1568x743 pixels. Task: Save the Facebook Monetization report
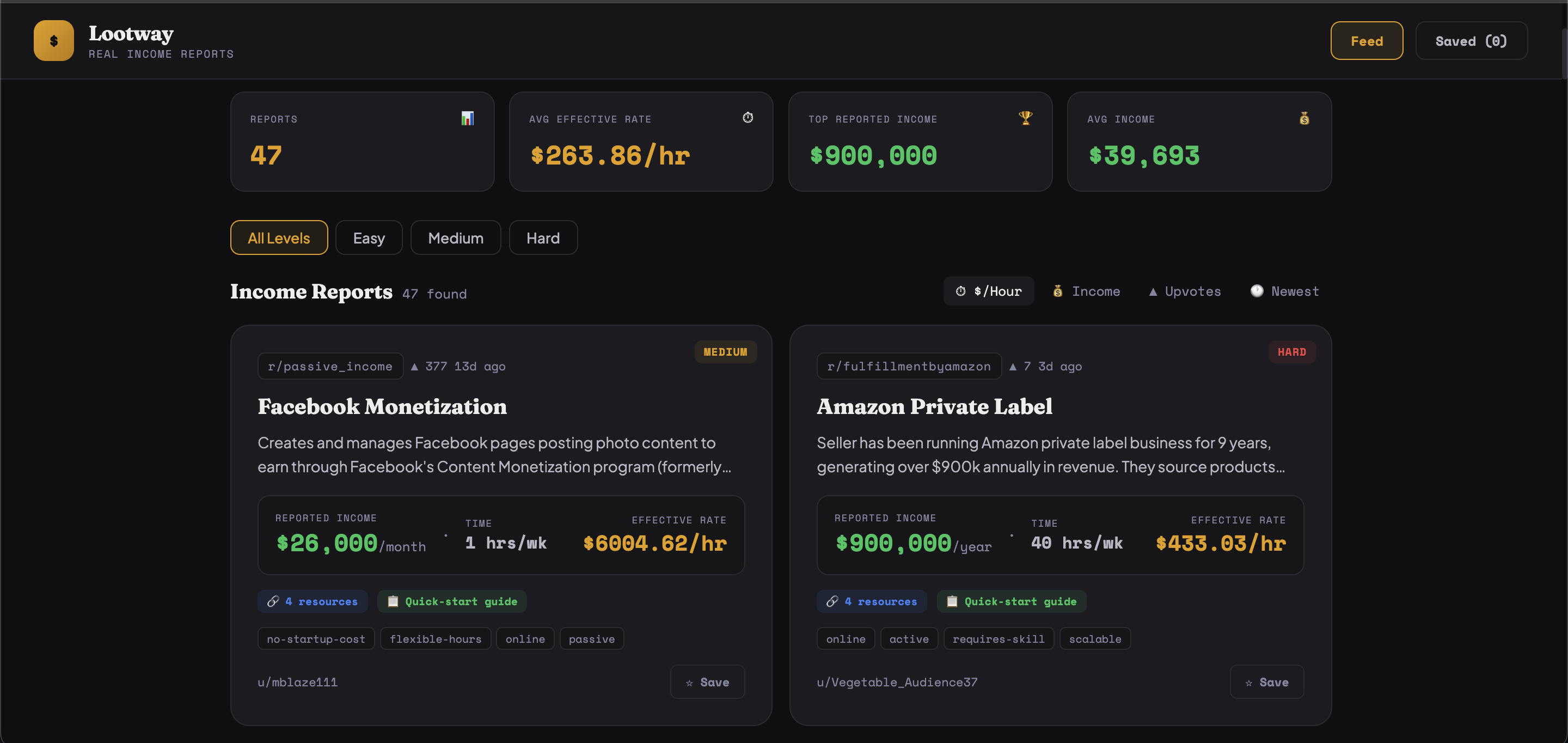(x=707, y=681)
